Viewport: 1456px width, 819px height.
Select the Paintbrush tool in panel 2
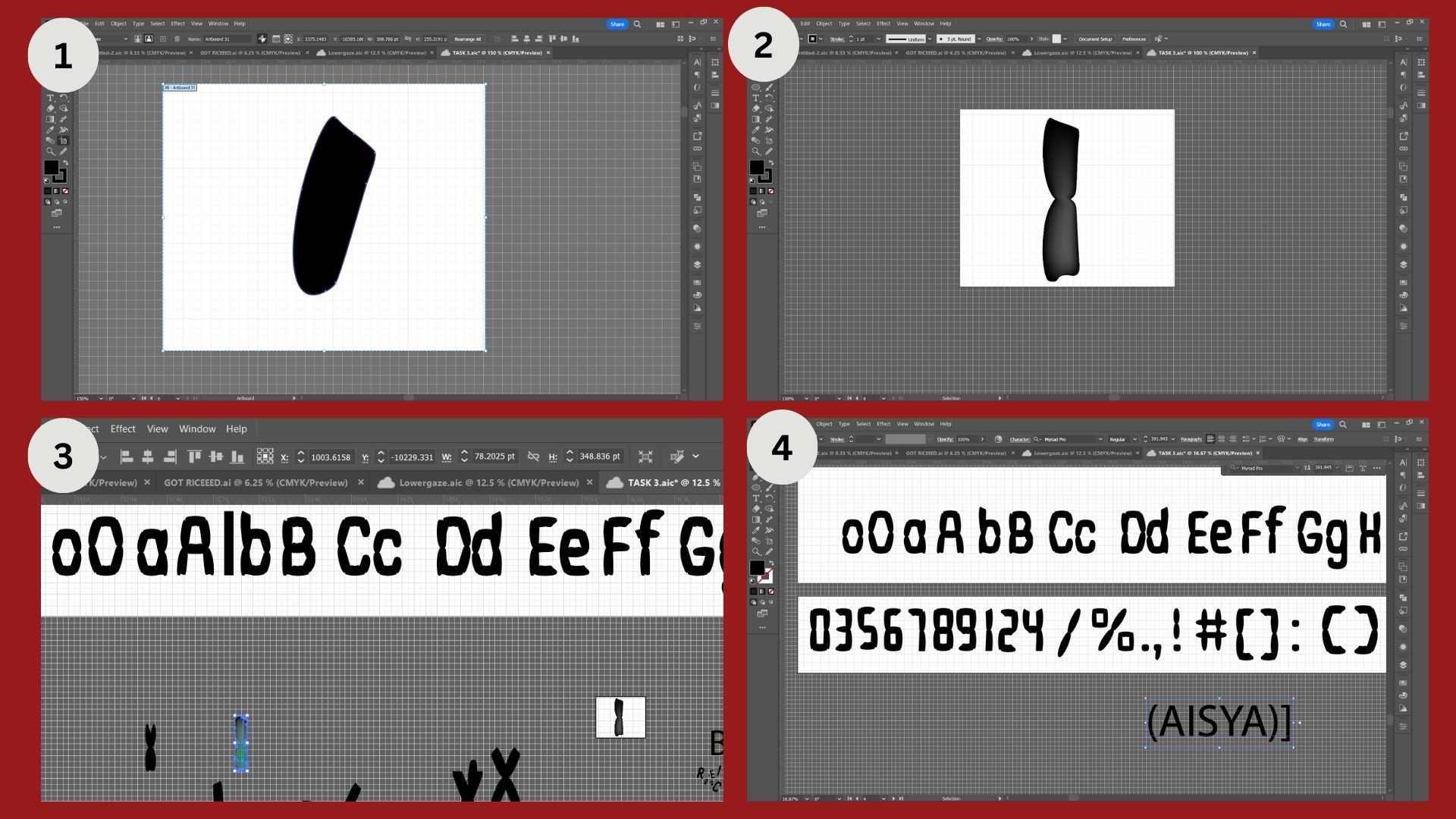[x=769, y=87]
